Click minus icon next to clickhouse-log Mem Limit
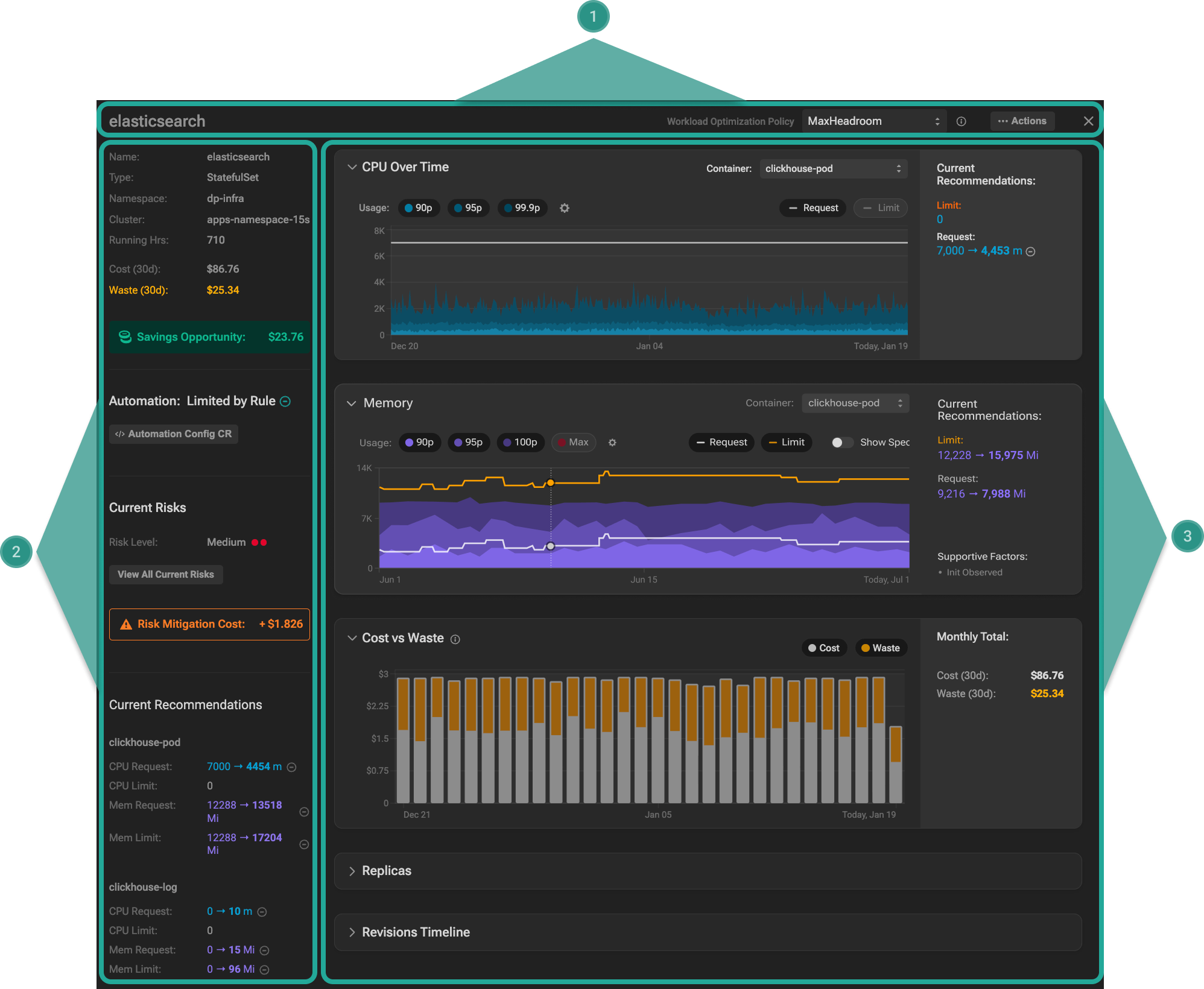The image size is (1204, 989). (x=264, y=970)
